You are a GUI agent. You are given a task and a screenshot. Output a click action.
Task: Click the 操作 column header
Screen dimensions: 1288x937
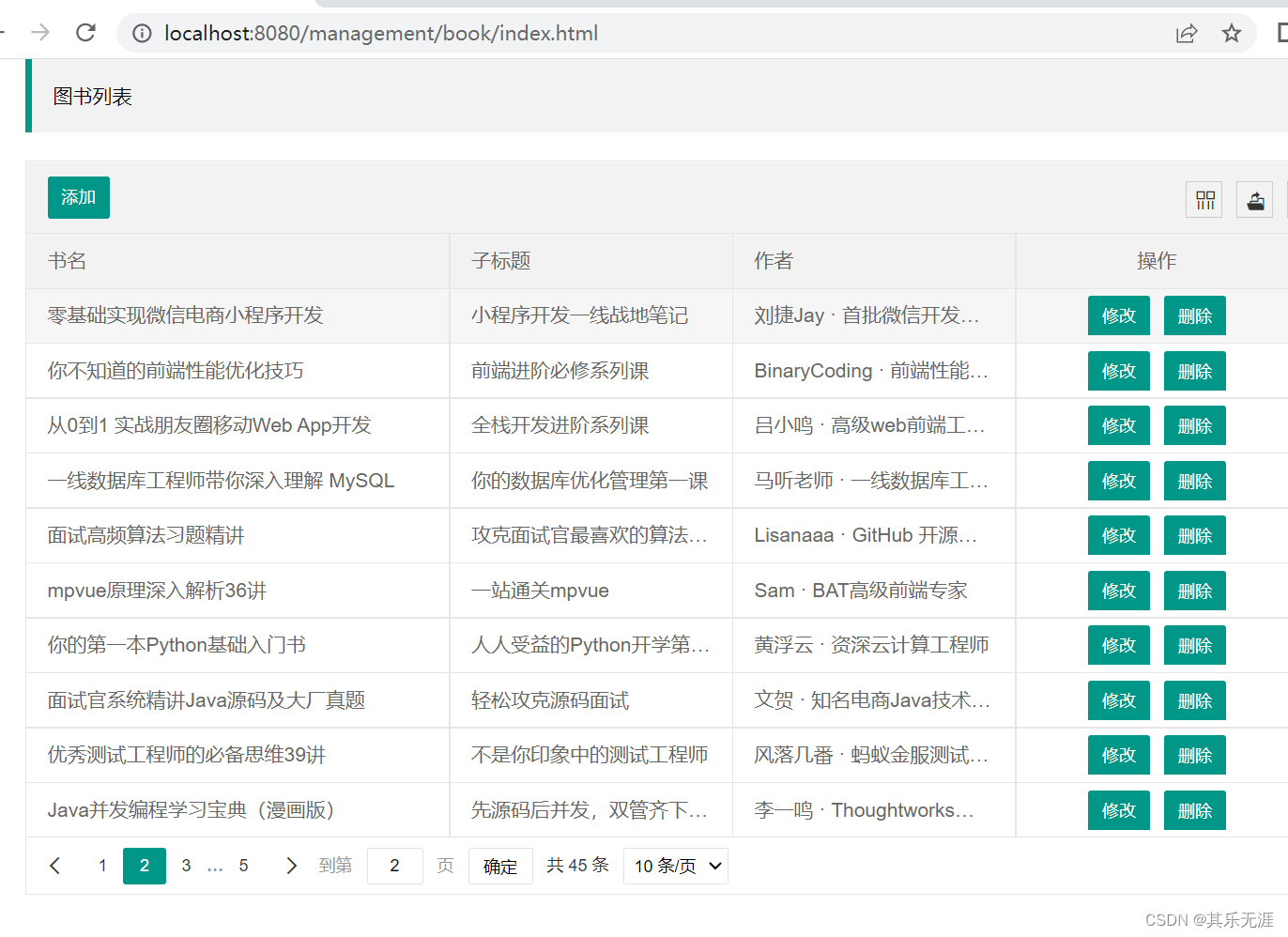point(1157,261)
